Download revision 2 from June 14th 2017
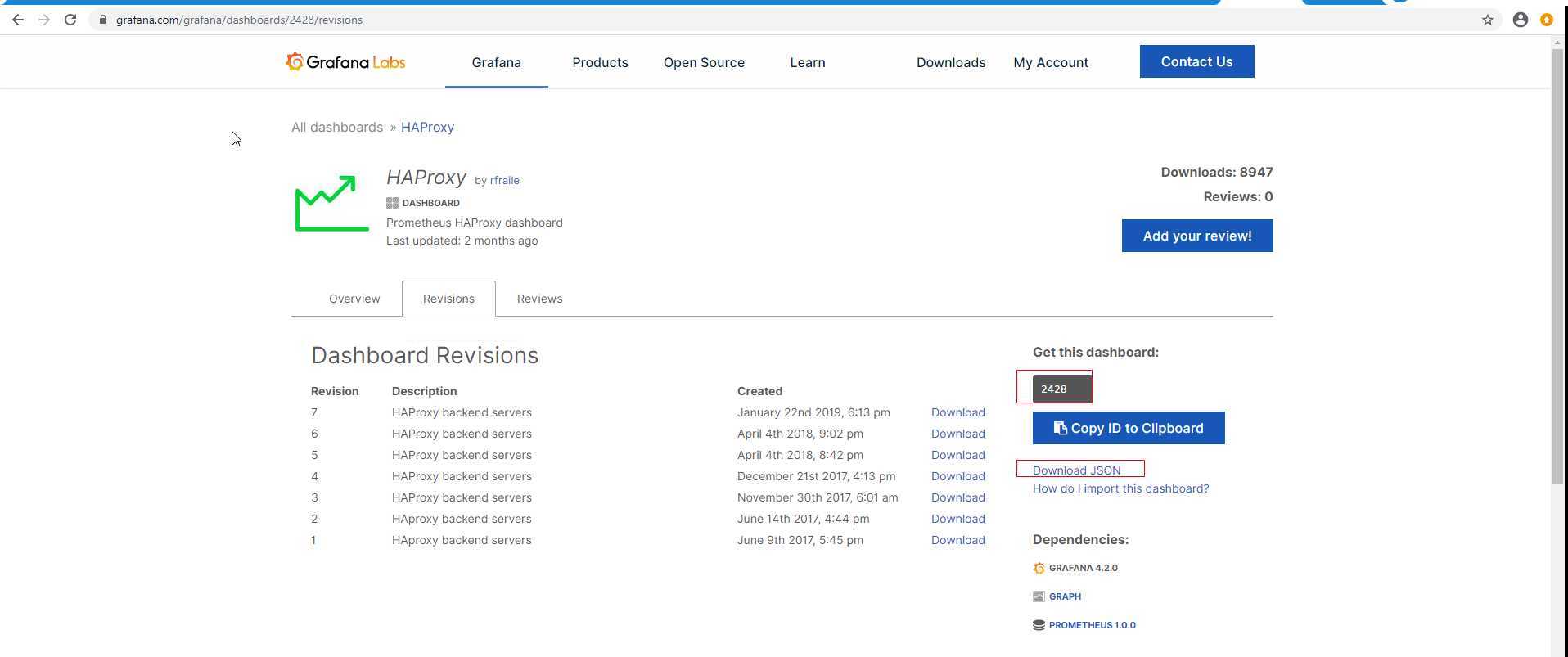This screenshot has width=1568, height=657. tap(957, 519)
